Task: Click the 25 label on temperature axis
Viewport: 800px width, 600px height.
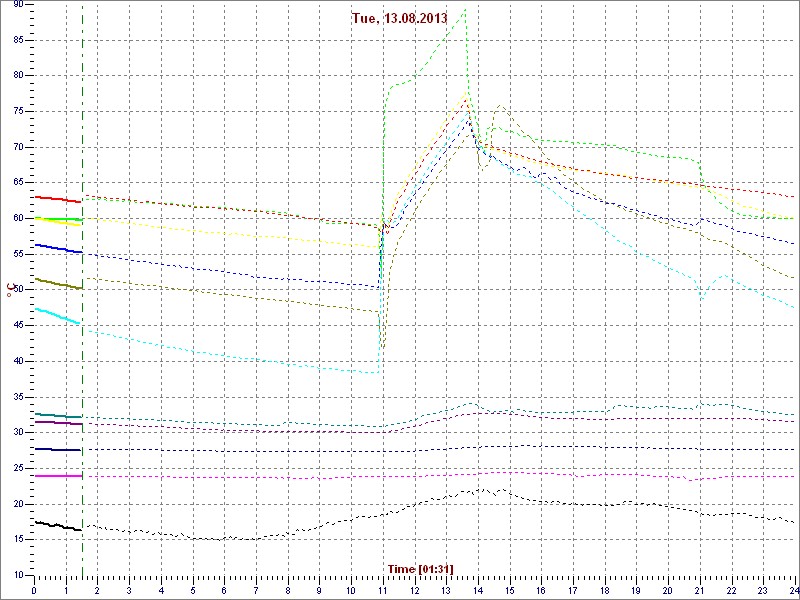Action: tap(18, 468)
